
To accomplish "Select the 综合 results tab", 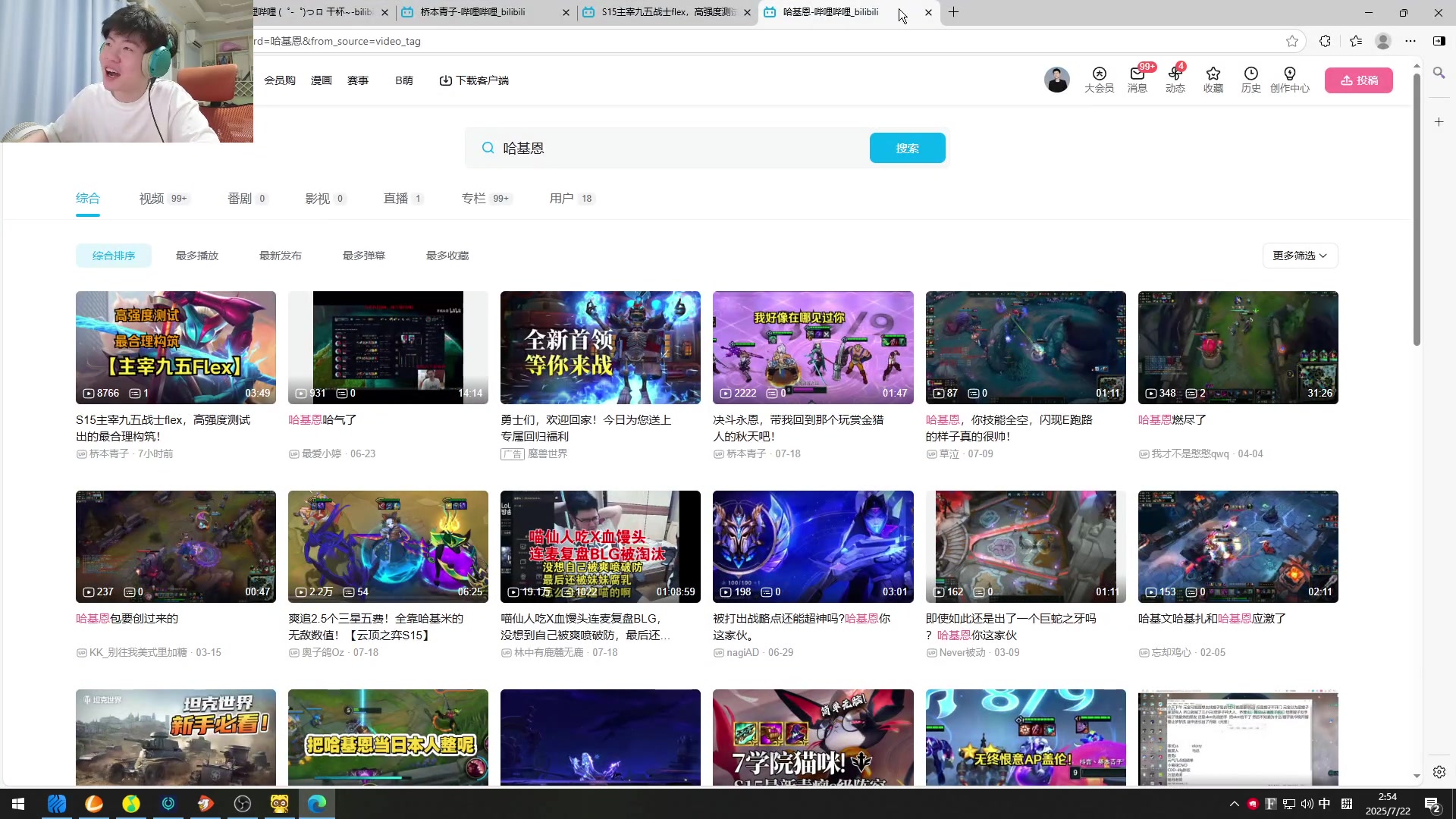I will [88, 199].
